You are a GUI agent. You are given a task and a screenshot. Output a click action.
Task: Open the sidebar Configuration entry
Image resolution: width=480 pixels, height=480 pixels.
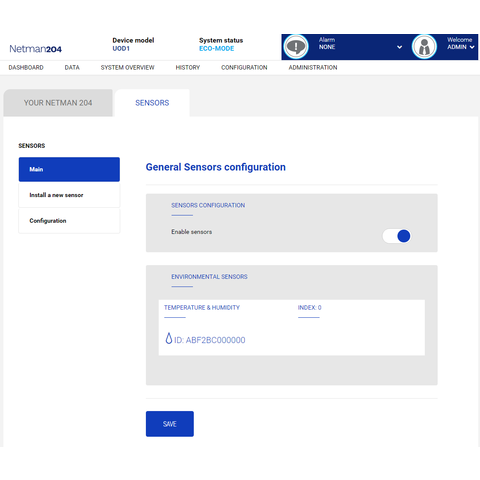(x=69, y=221)
